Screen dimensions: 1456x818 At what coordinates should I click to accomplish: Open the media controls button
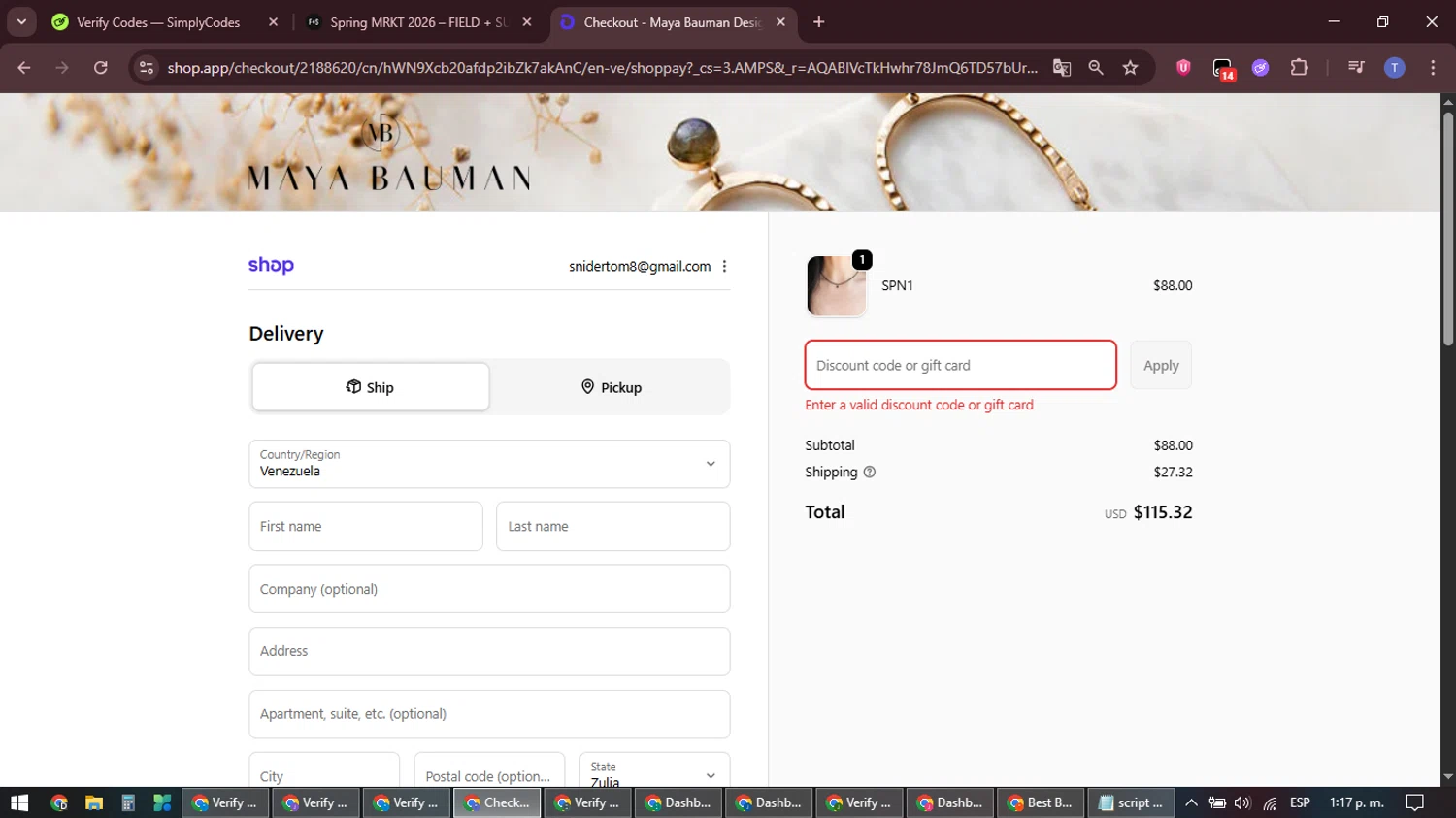[1356, 67]
